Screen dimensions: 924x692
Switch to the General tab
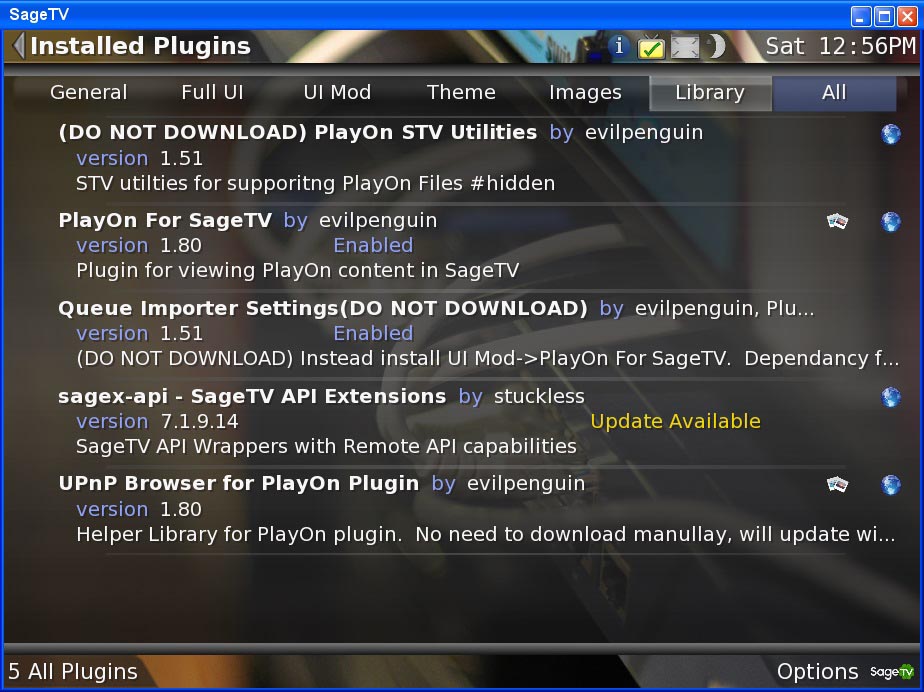pyautogui.click(x=88, y=93)
